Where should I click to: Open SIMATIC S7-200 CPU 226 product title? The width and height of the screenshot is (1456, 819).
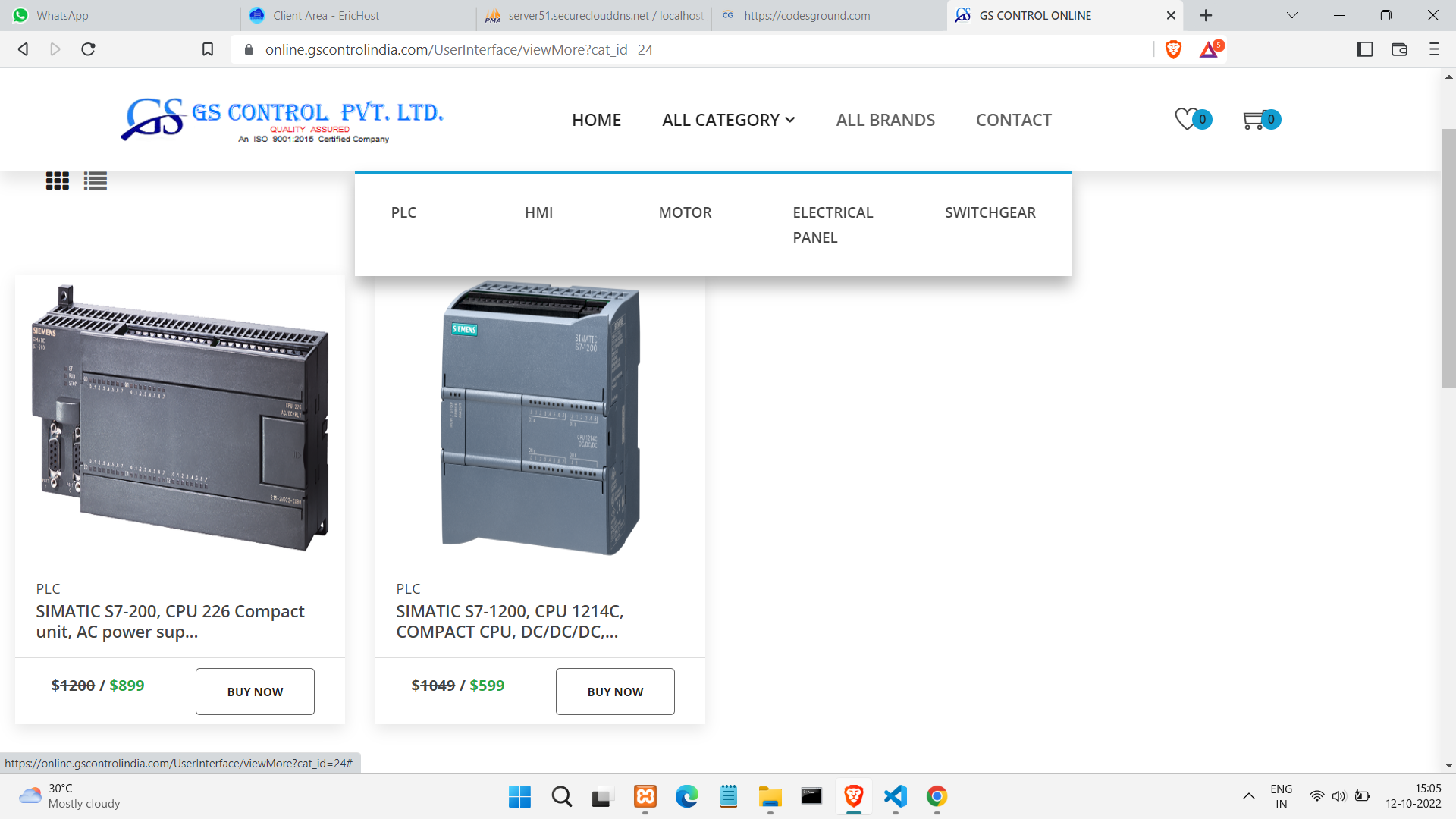point(170,622)
